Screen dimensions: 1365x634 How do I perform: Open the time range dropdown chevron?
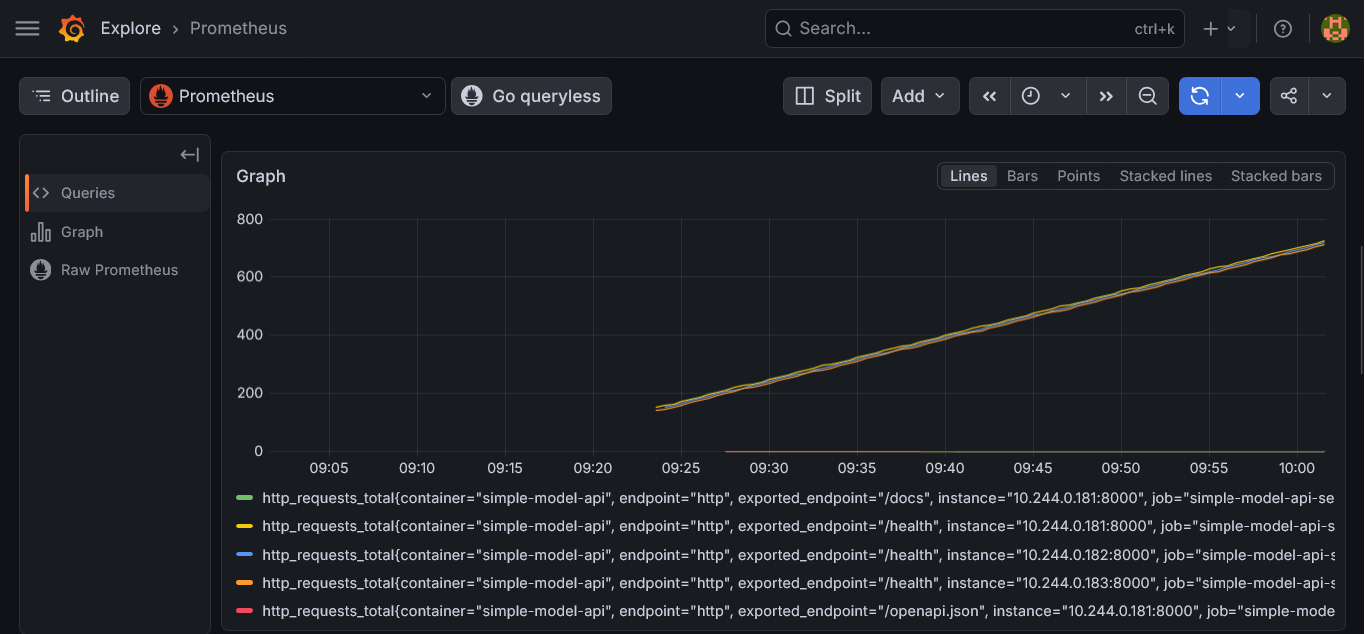pos(1066,96)
